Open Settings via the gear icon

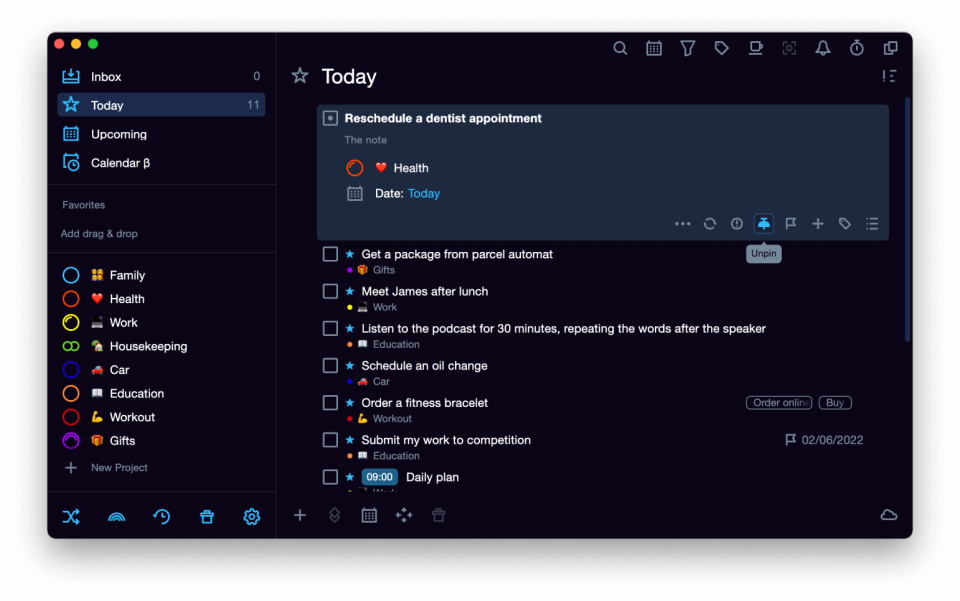point(251,516)
